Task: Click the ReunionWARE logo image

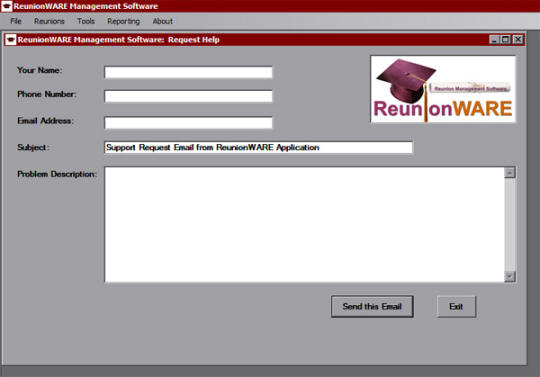Action: pyautogui.click(x=443, y=89)
